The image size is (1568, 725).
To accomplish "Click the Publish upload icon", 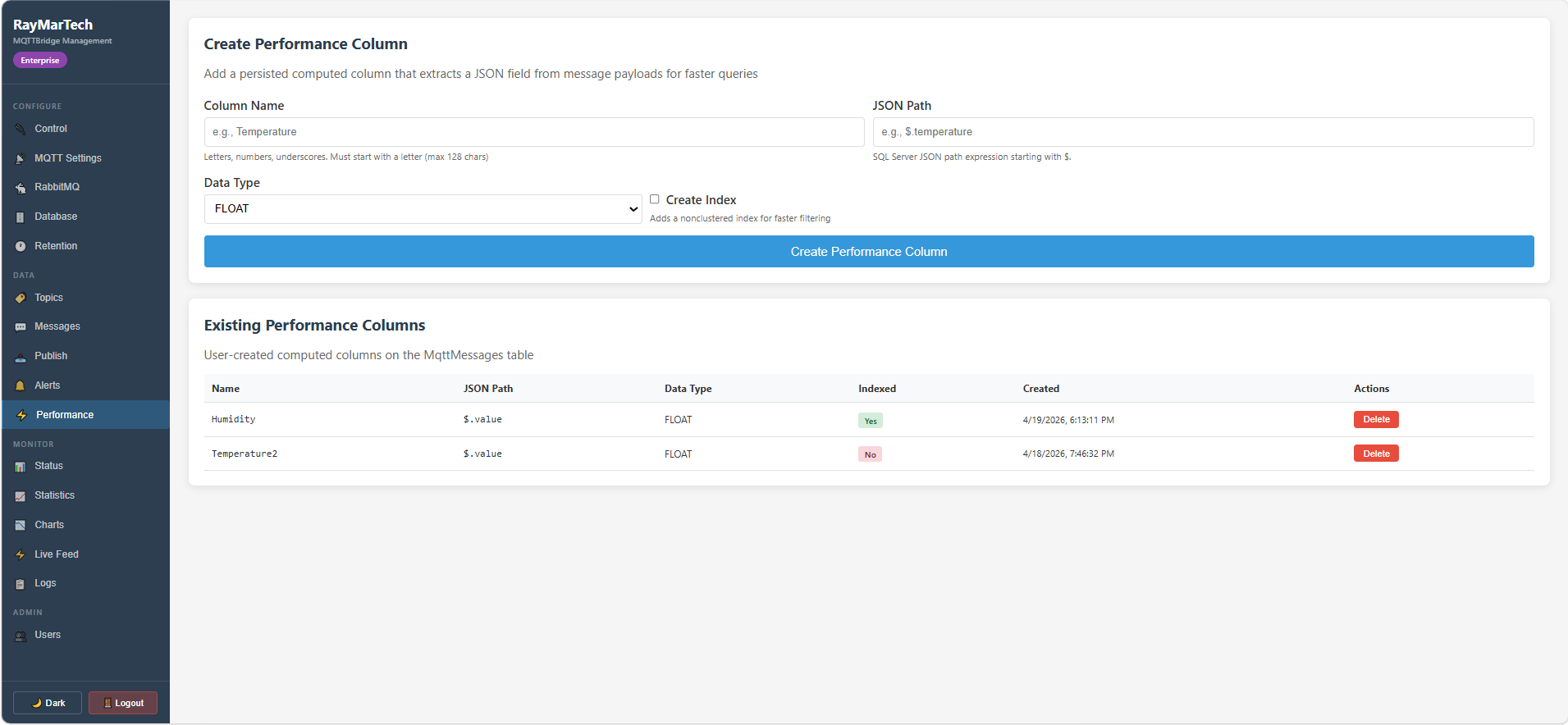I will pyautogui.click(x=21, y=357).
